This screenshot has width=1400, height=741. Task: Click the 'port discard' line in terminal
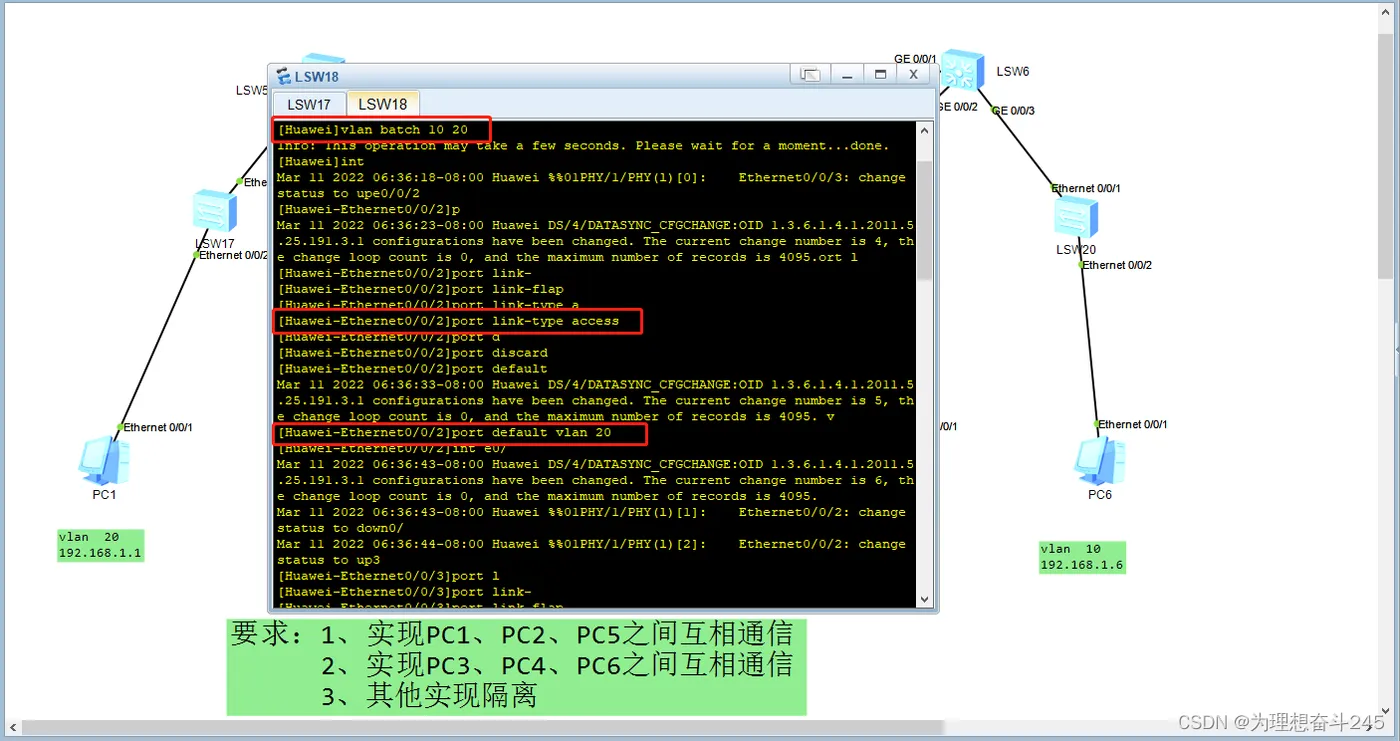412,353
